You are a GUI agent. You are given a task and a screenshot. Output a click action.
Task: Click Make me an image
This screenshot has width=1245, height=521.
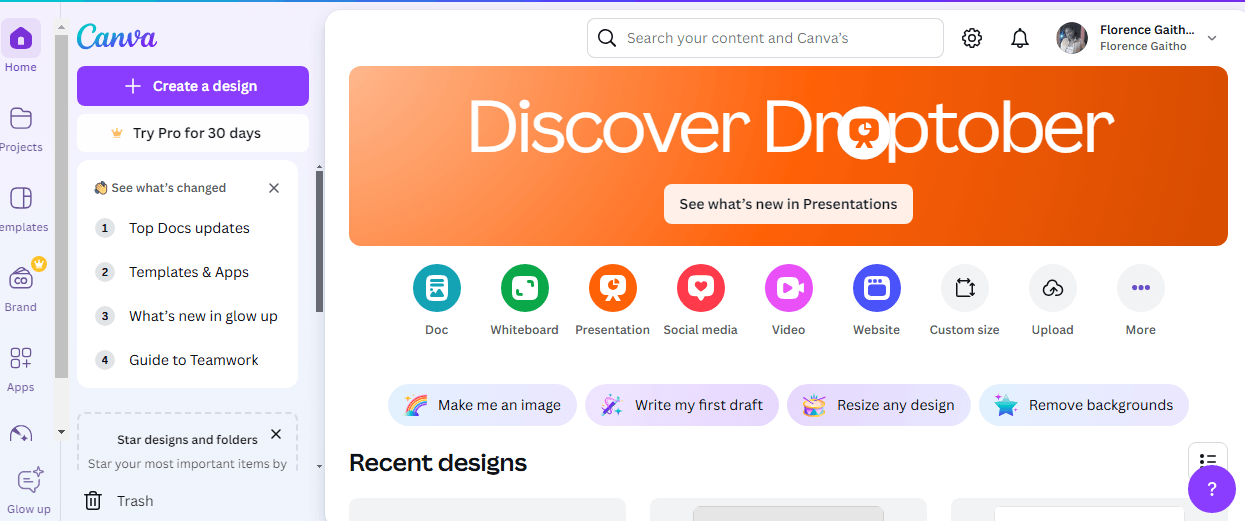[x=482, y=405]
